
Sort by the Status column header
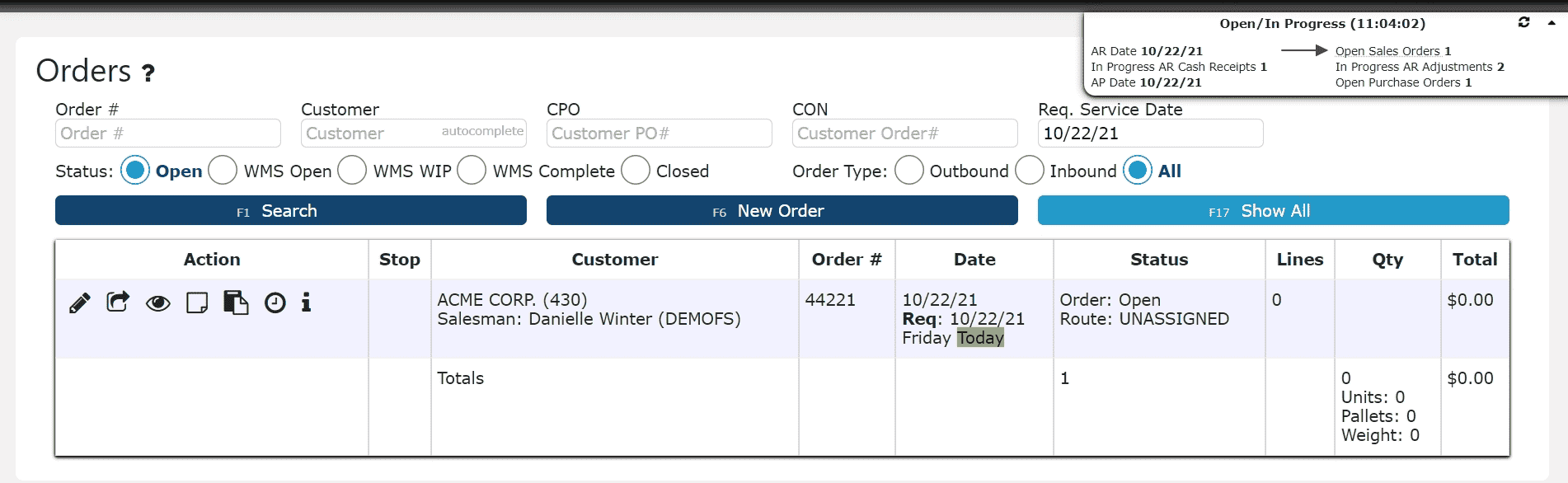point(1158,260)
